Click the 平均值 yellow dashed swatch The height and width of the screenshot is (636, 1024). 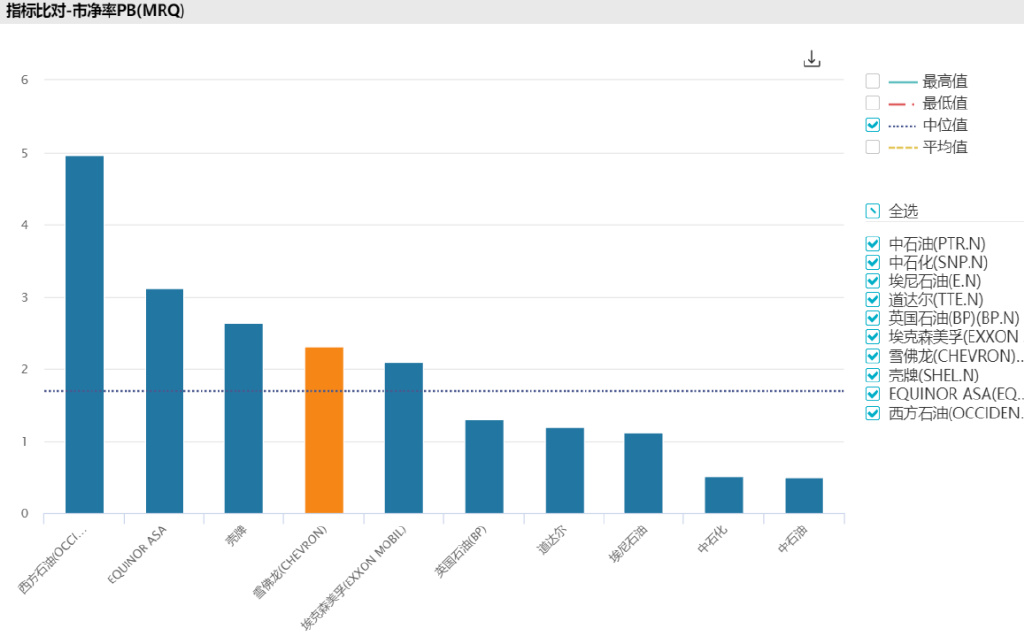tap(903, 148)
